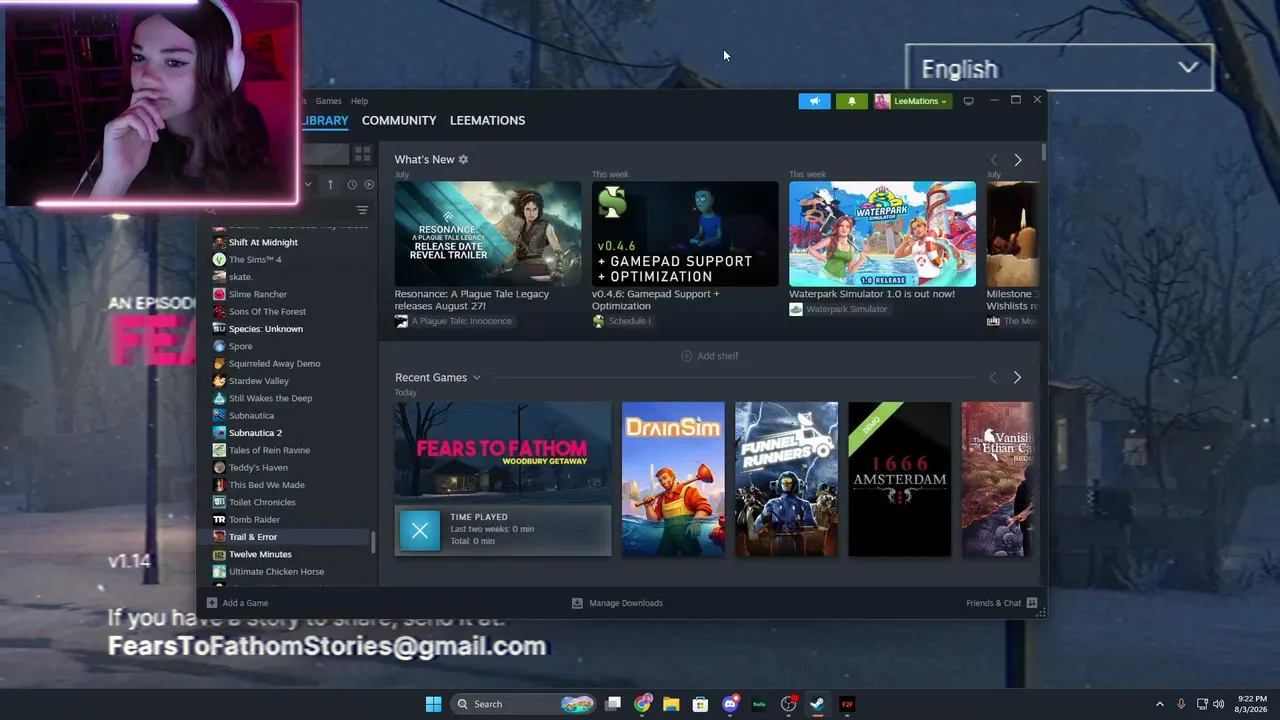This screenshot has height=720, width=1280.
Task: Open Waterpark Simulator 1.0 news thumbnail
Action: pos(882,234)
